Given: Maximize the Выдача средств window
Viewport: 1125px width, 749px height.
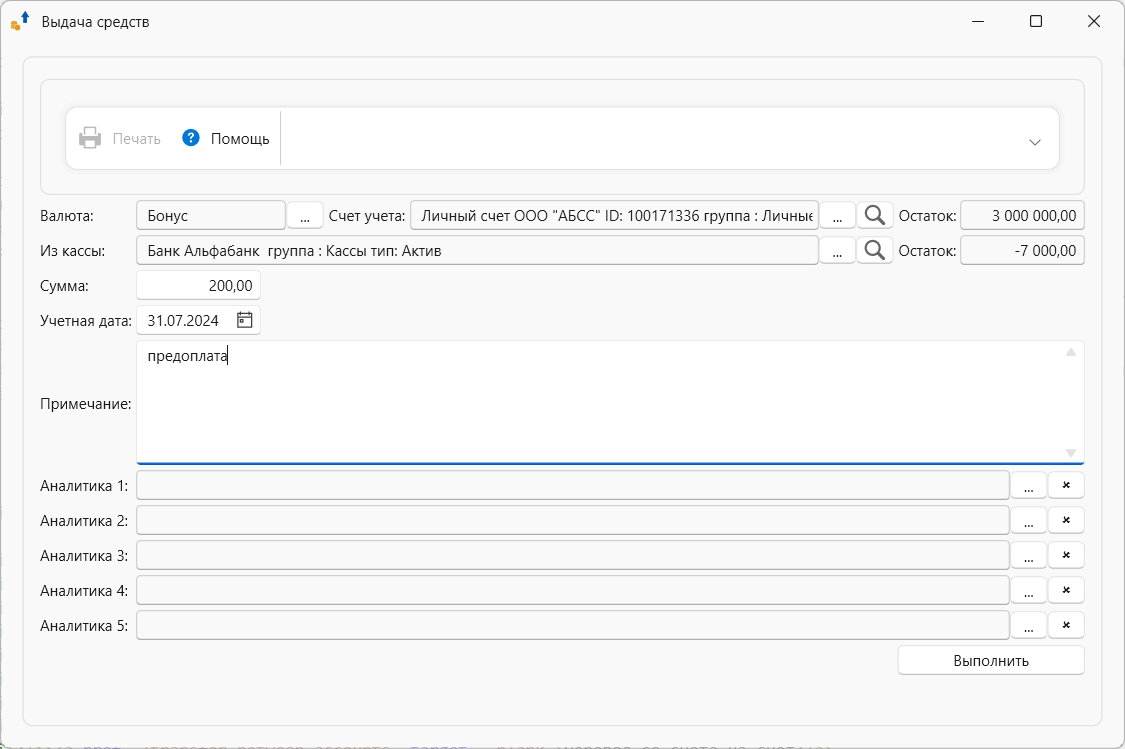Looking at the screenshot, I should click(x=1036, y=22).
